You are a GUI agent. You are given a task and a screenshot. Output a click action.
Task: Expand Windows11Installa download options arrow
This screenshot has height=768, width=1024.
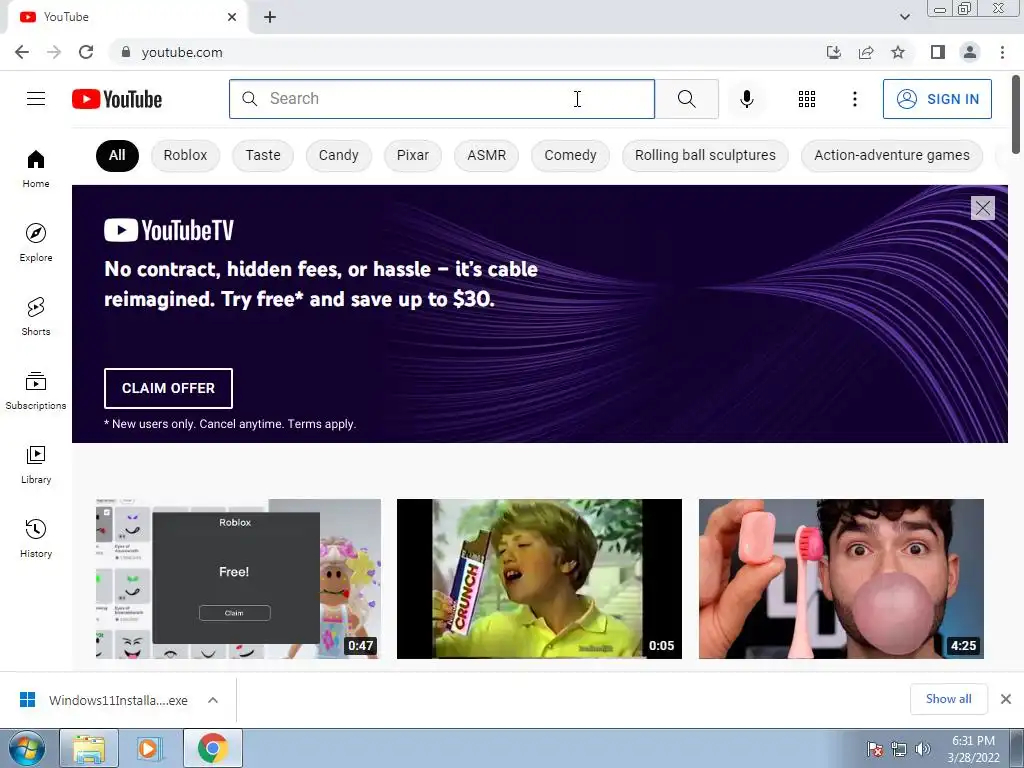click(213, 700)
